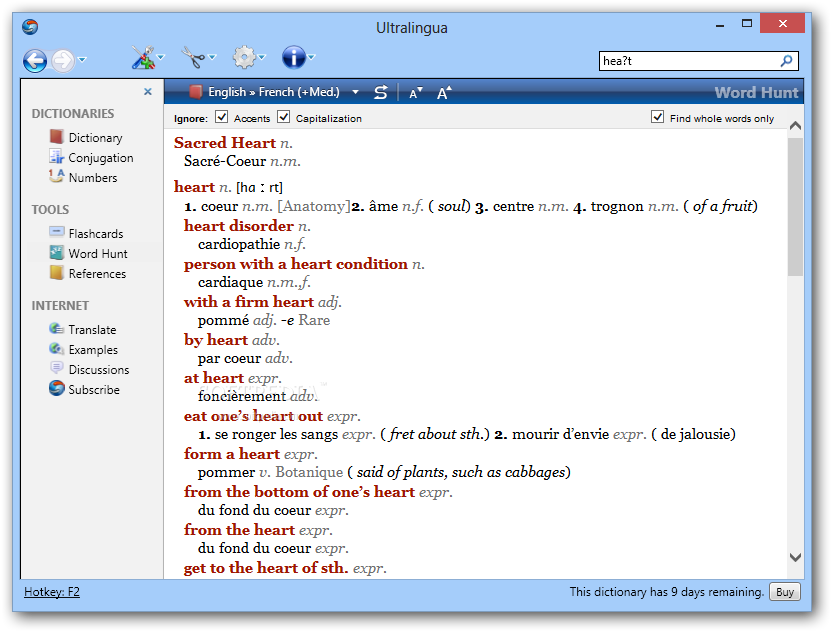The image size is (832, 632).
Task: Click the forward navigation arrow
Action: point(63,60)
